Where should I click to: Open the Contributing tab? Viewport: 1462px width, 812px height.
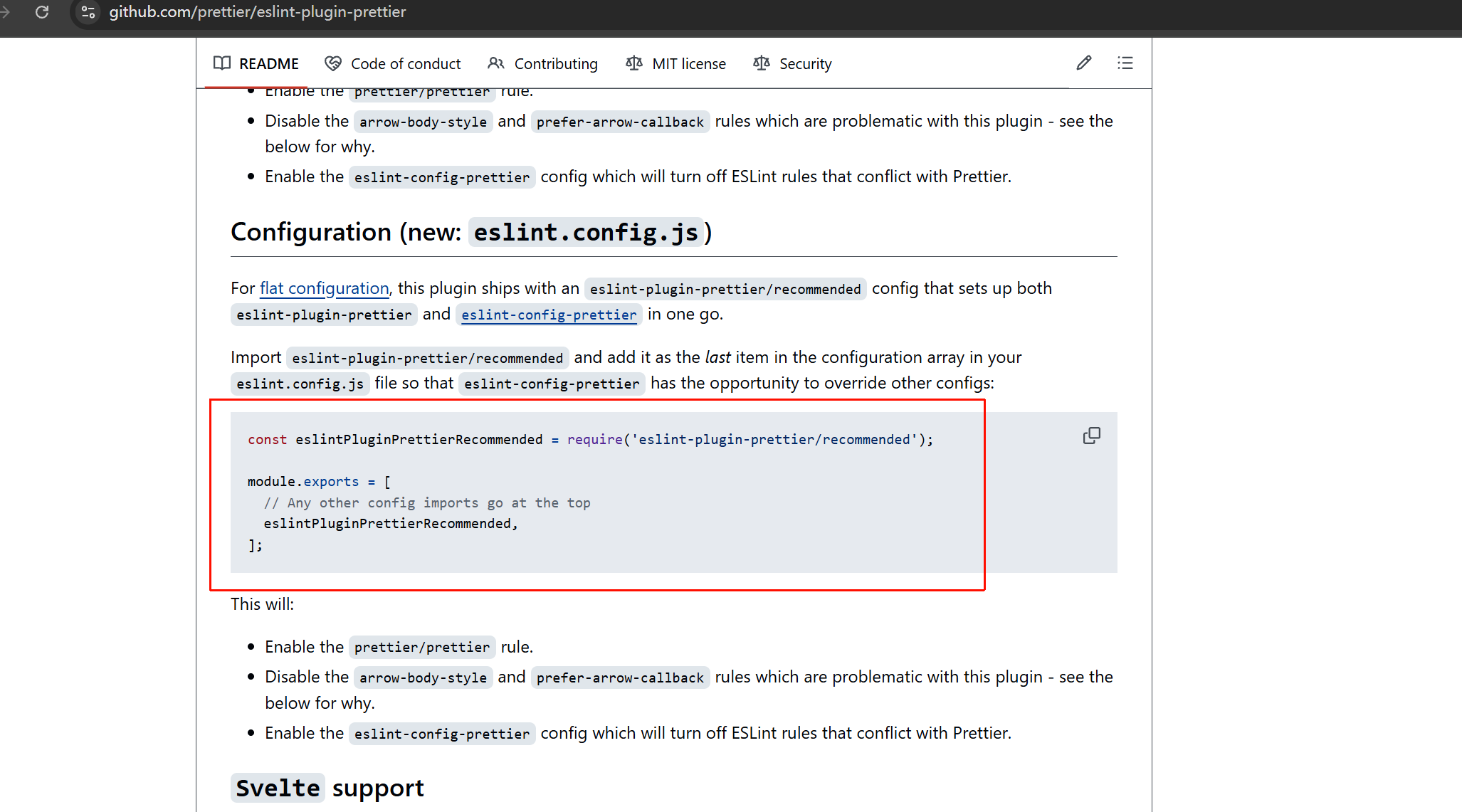coord(555,64)
